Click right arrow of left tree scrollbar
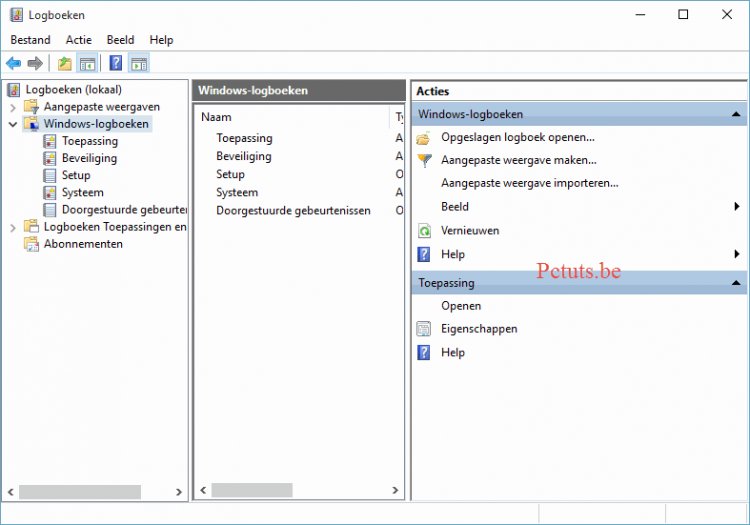Image resolution: width=750 pixels, height=525 pixels. [x=178, y=492]
